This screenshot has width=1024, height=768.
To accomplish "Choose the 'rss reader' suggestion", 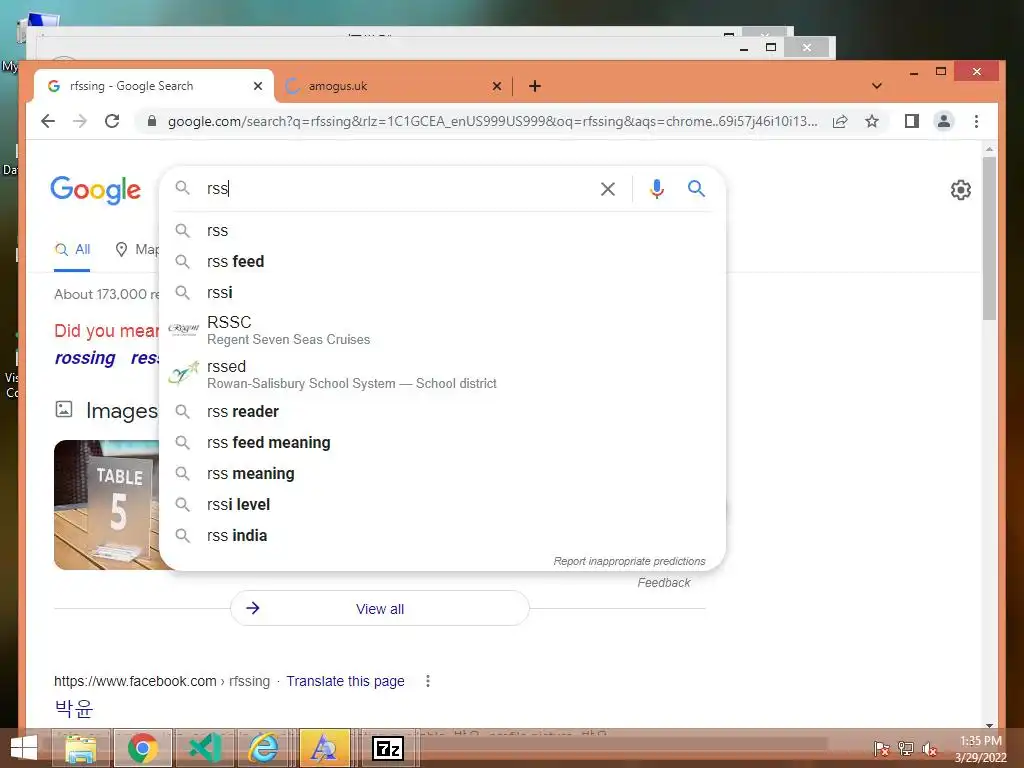I will click(x=443, y=411).
